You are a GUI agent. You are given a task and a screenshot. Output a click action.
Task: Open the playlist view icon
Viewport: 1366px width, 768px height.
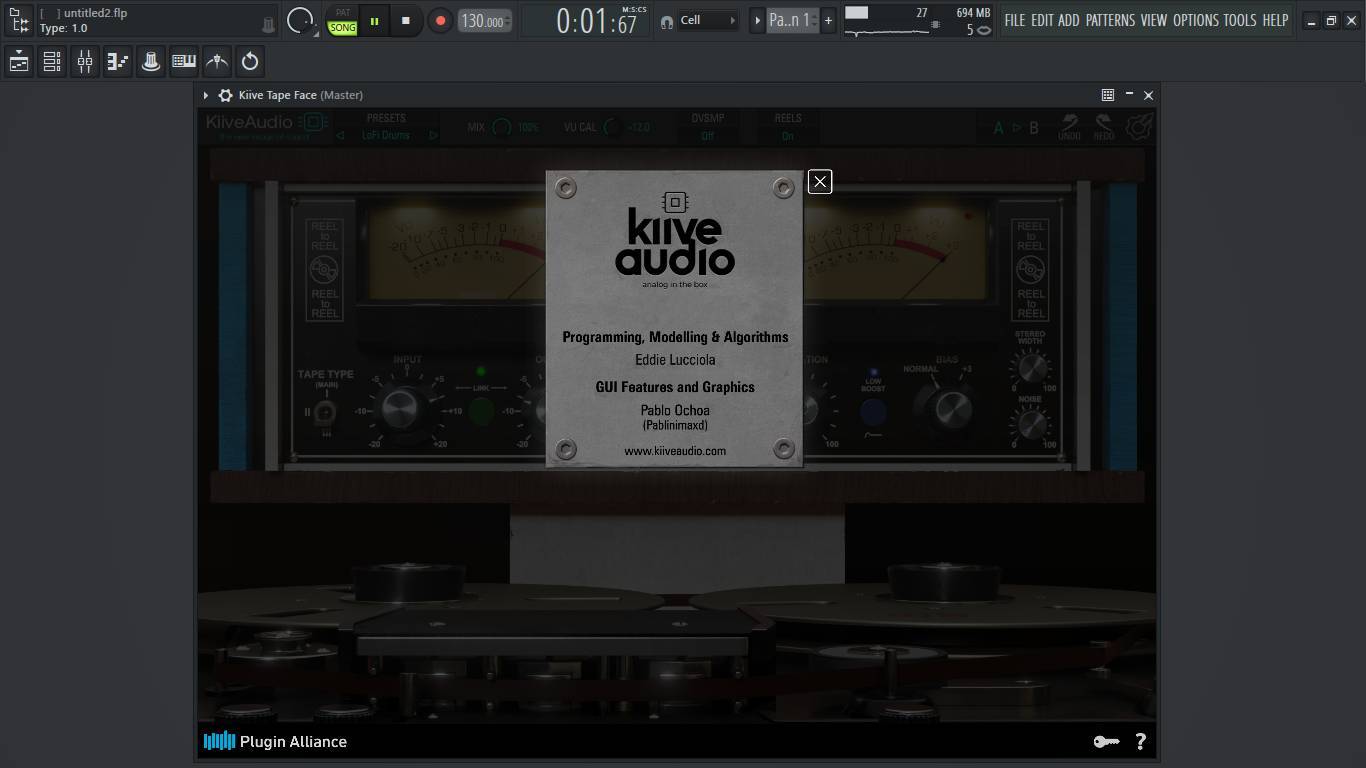tap(19, 61)
